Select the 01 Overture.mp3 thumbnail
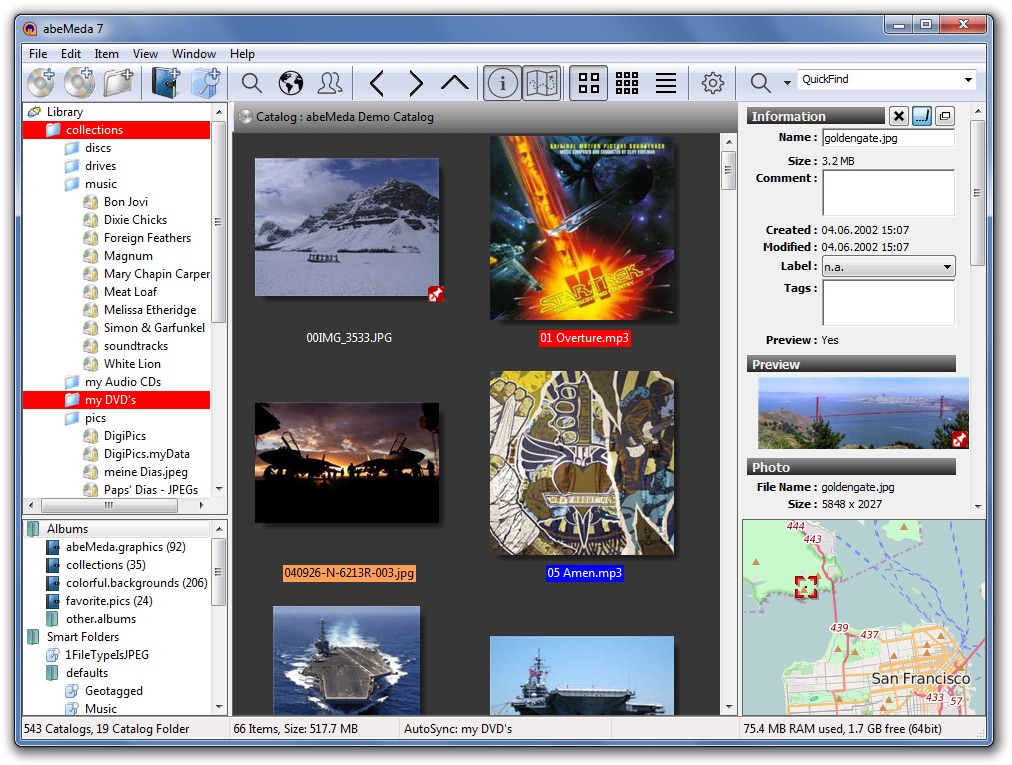The image size is (1012, 765). (x=582, y=228)
